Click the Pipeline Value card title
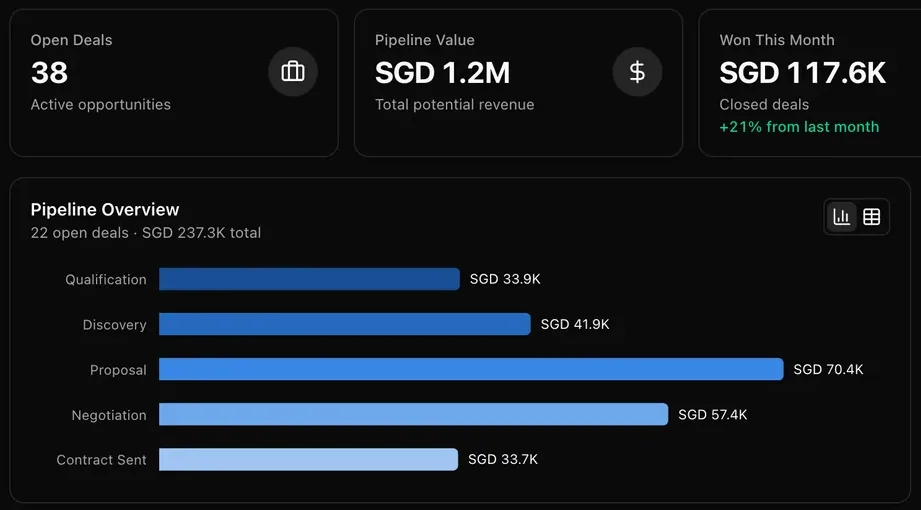The height and width of the screenshot is (510, 921). click(x=425, y=40)
